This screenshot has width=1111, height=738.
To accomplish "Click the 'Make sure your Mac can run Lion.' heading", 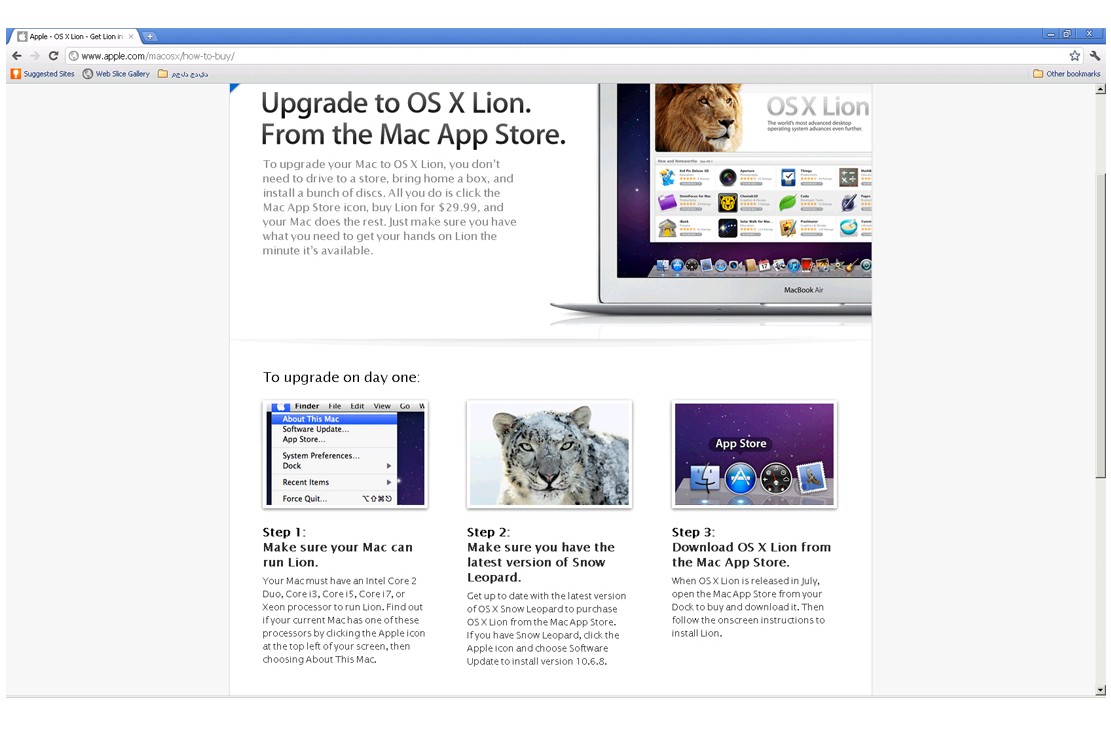I will coord(337,555).
